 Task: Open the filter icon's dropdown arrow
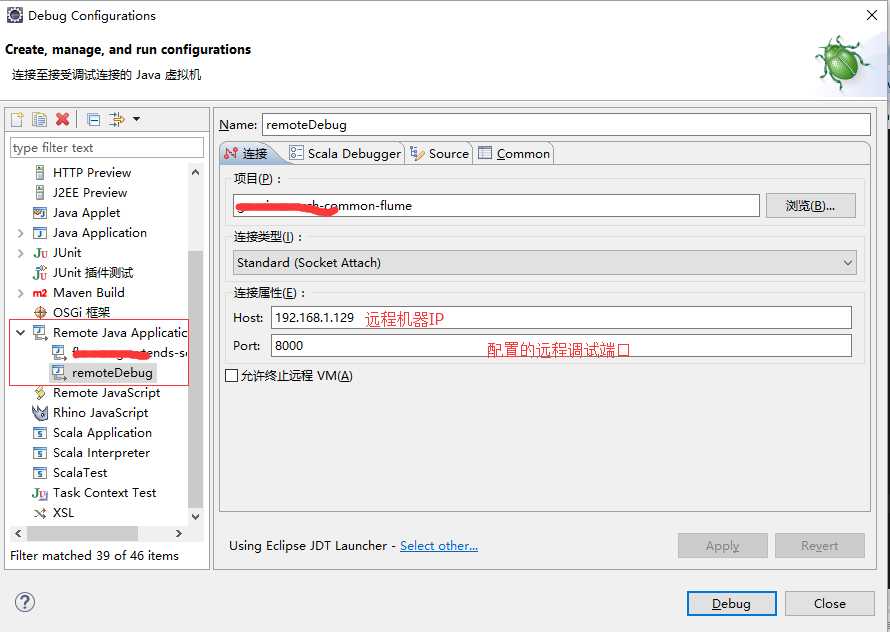(136, 119)
